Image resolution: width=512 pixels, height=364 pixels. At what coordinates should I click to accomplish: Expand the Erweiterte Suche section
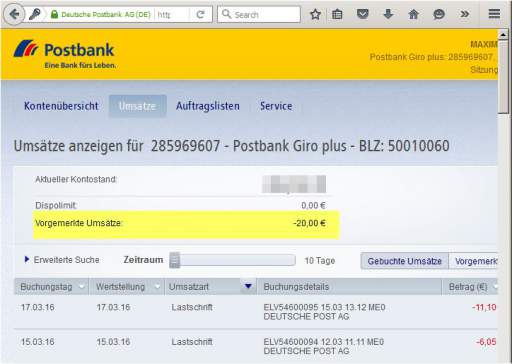62,260
